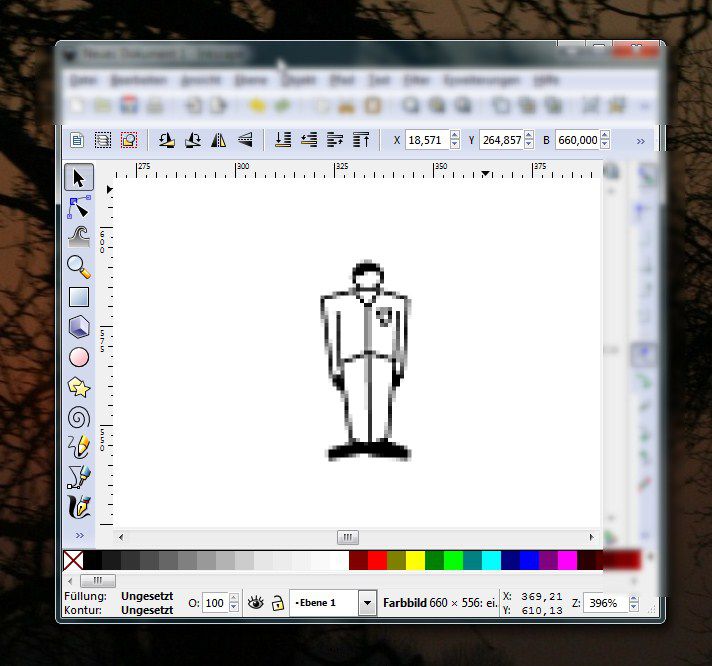The image size is (712, 666).
Task: Open the Ebene menu
Action: click(x=251, y=80)
